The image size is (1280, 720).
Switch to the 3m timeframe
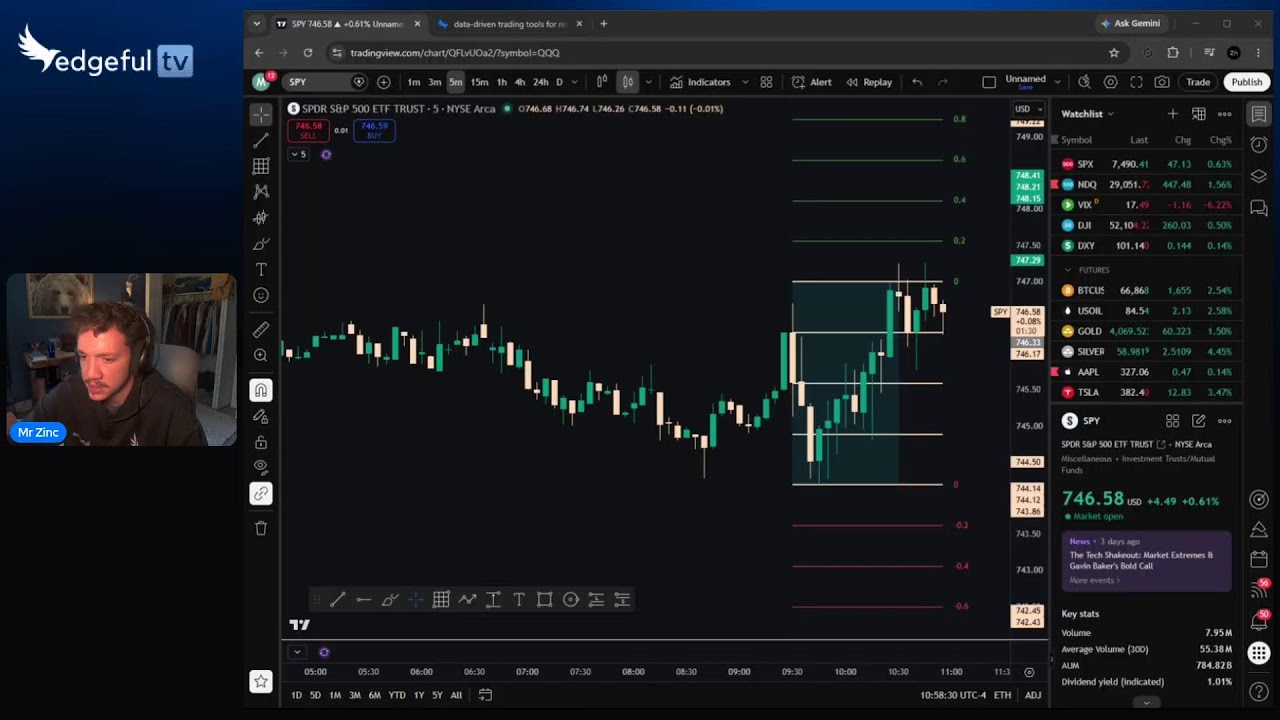tap(435, 82)
